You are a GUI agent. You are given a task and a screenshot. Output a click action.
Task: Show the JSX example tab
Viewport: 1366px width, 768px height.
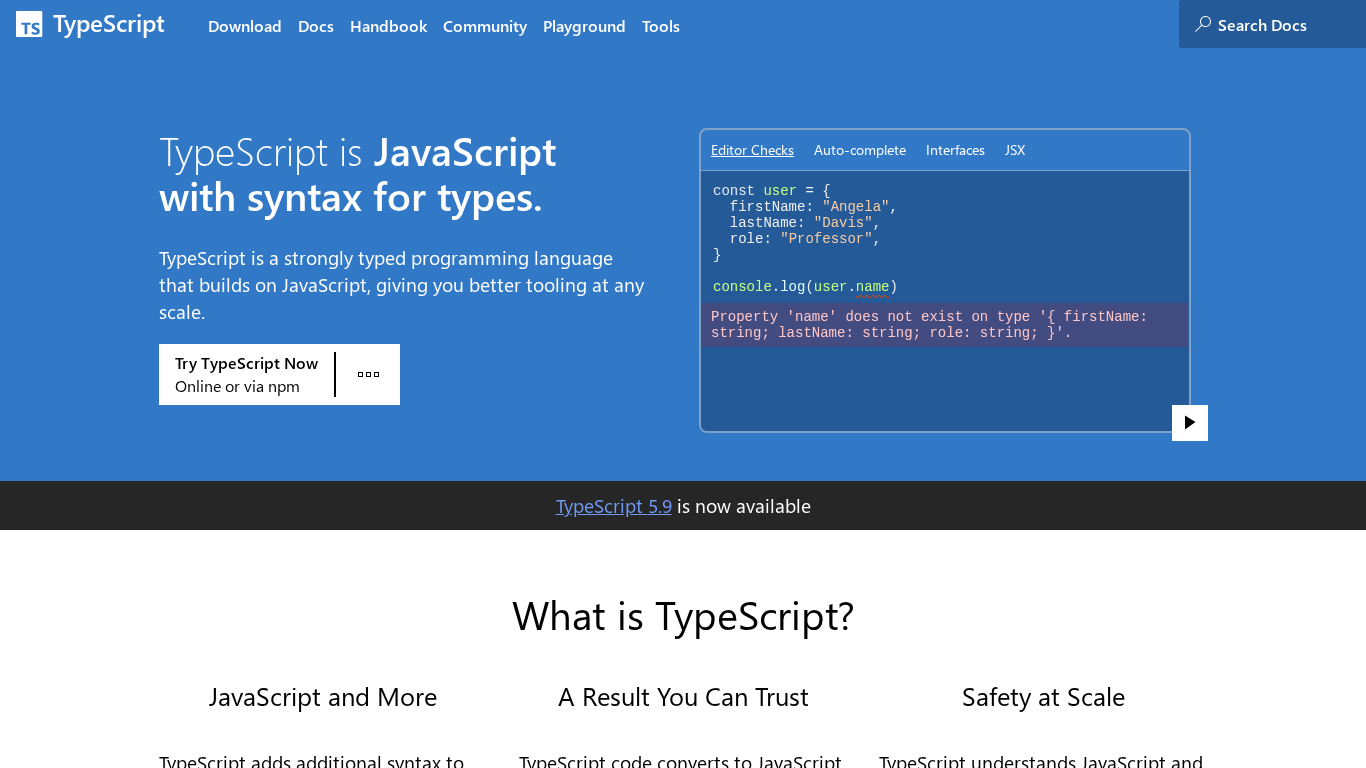click(1015, 150)
